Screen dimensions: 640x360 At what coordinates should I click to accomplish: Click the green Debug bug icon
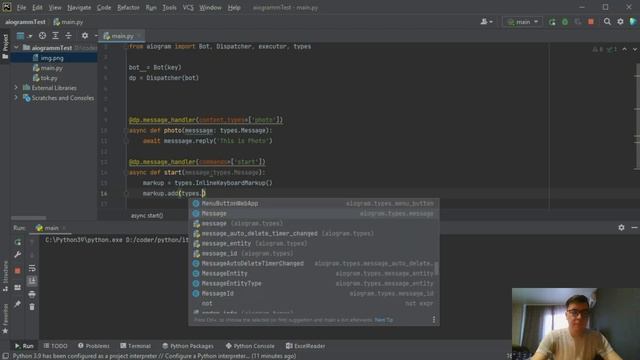(565, 22)
